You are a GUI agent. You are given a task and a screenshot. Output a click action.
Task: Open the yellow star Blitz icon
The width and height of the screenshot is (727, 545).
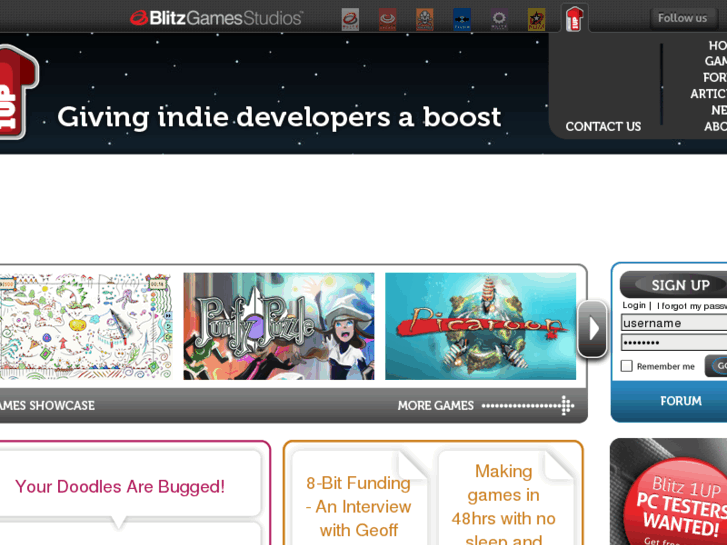point(536,19)
